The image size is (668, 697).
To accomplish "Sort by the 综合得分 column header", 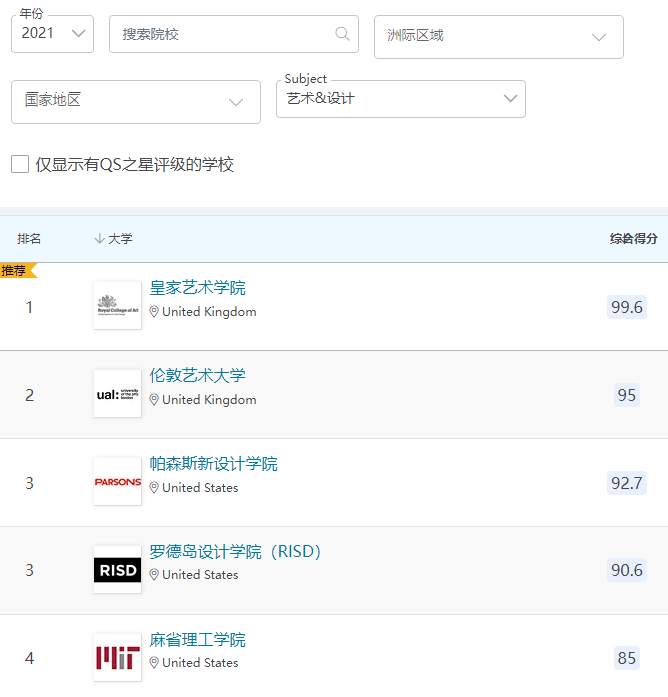I will [x=633, y=239].
